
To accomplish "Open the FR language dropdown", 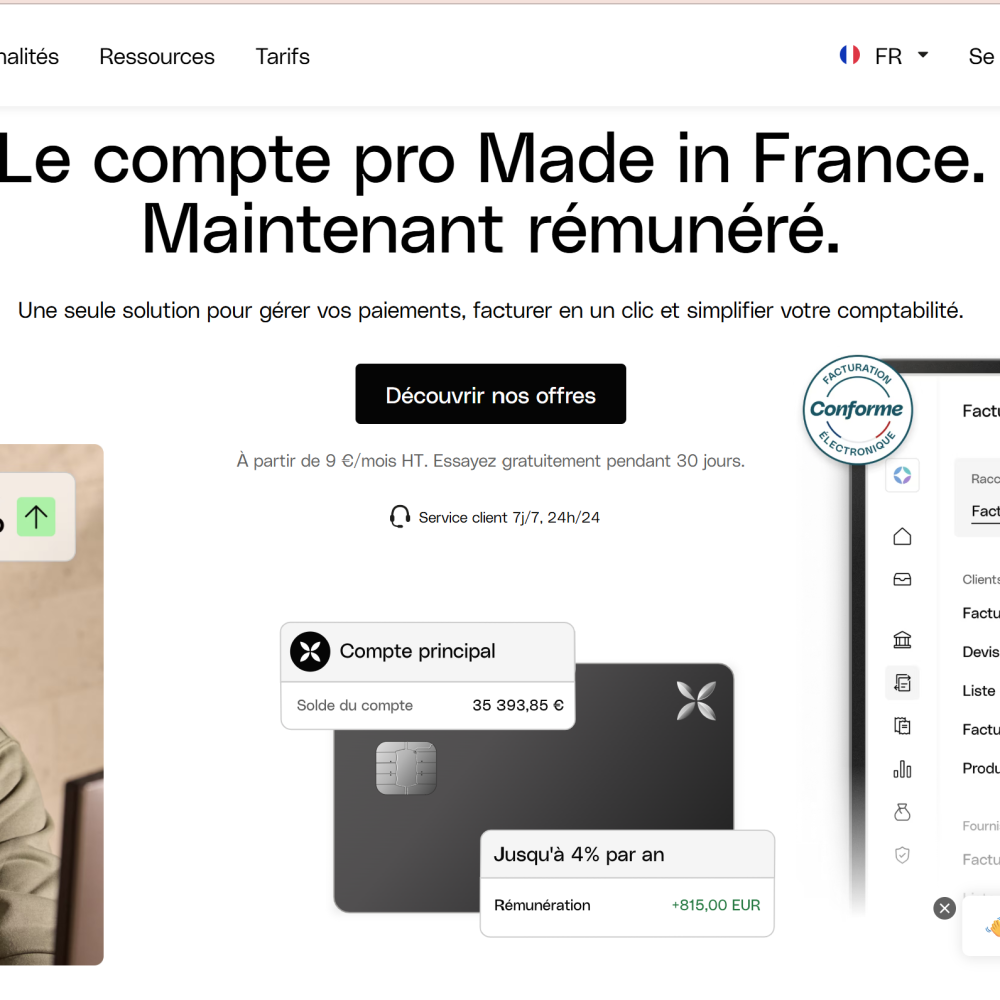I will [901, 56].
